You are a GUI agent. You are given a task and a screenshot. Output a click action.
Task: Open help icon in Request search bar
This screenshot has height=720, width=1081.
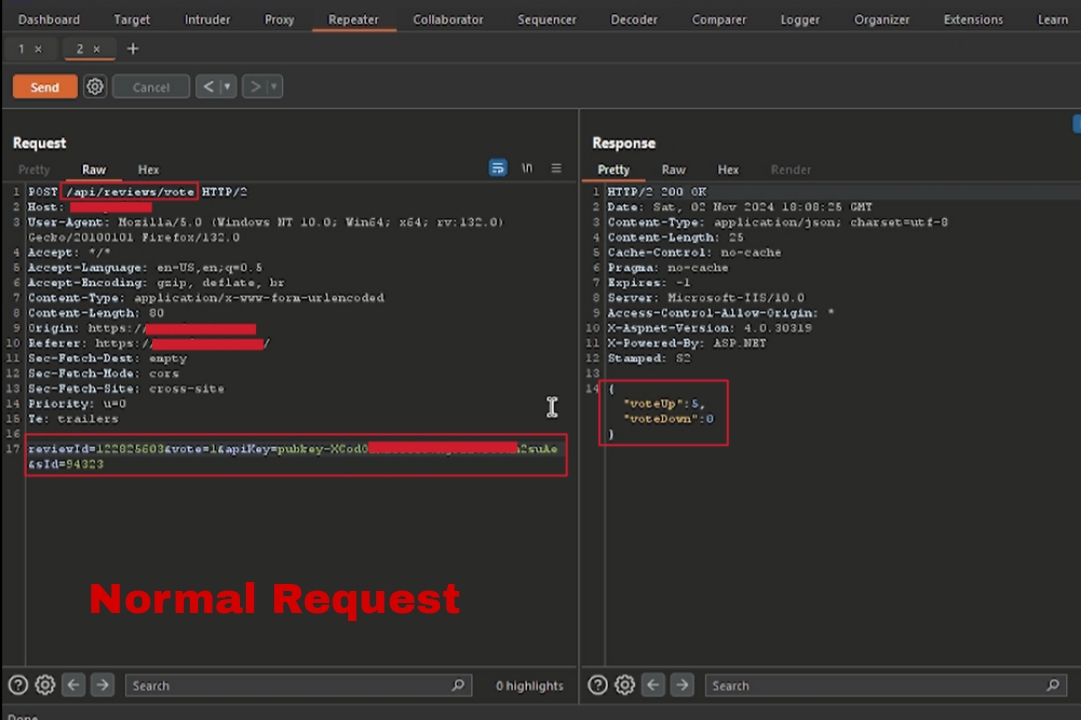coord(17,685)
